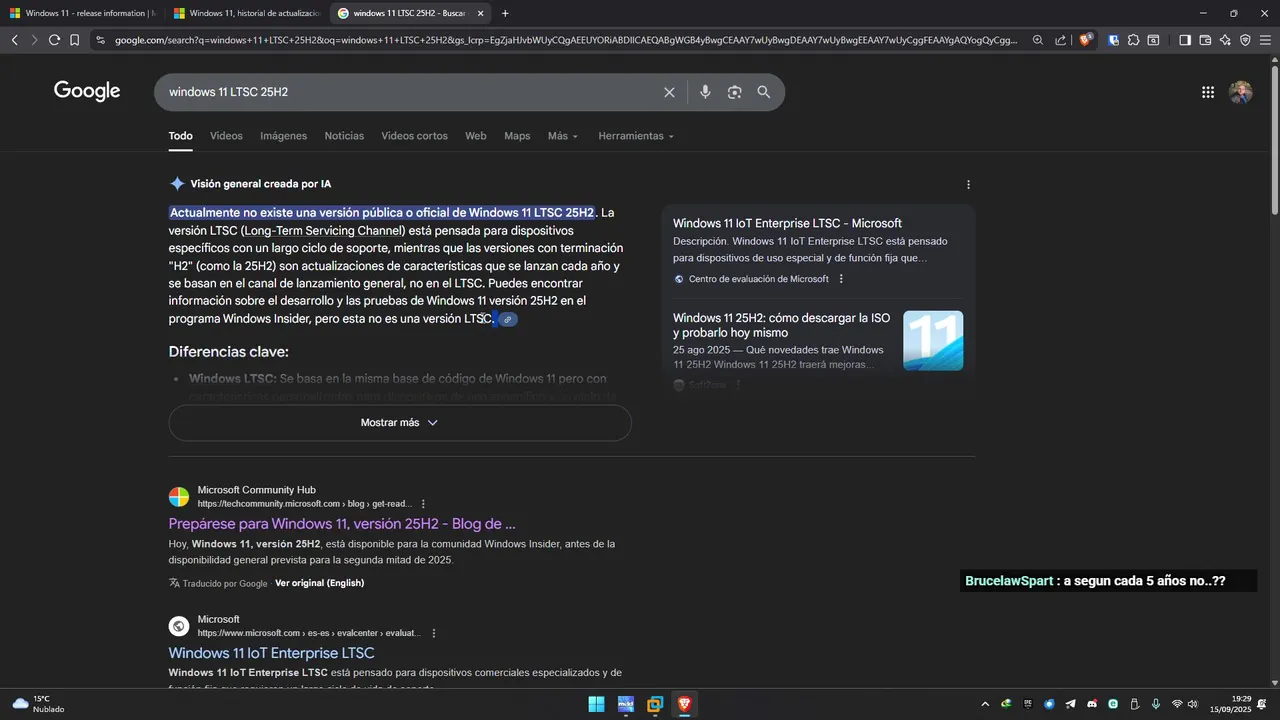The image size is (1280, 720).
Task: Open AI overview three-dot options
Action: tap(968, 184)
